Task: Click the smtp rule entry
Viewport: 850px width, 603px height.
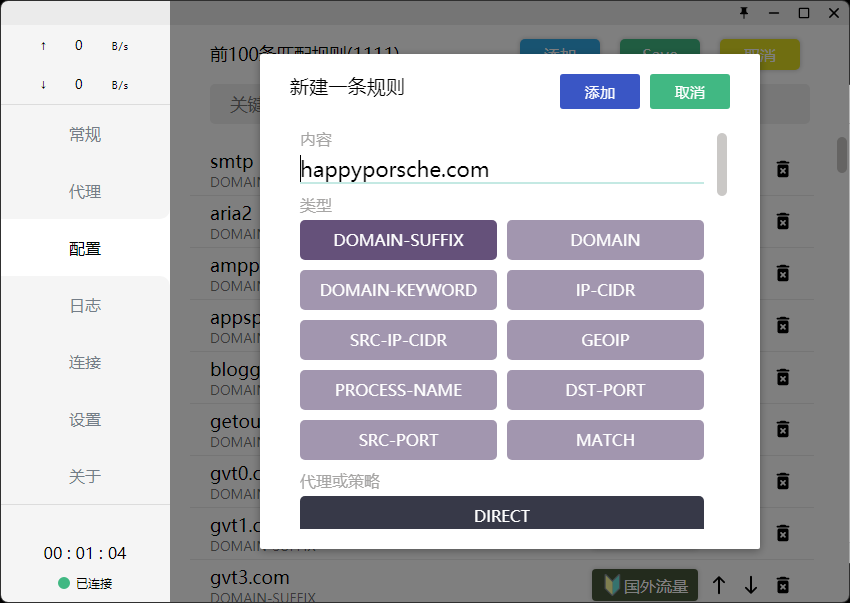Action: (x=232, y=169)
